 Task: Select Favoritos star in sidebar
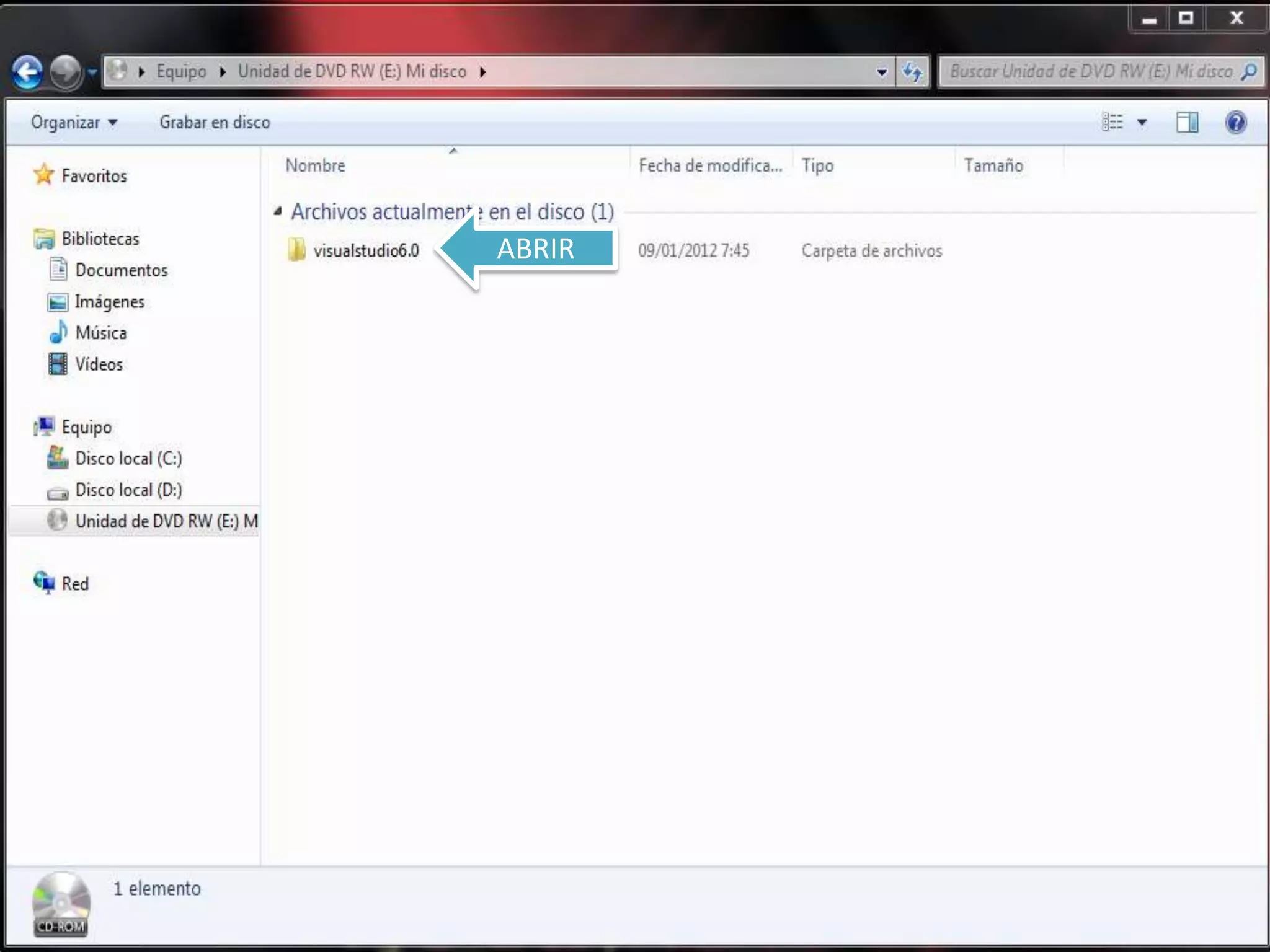[44, 175]
